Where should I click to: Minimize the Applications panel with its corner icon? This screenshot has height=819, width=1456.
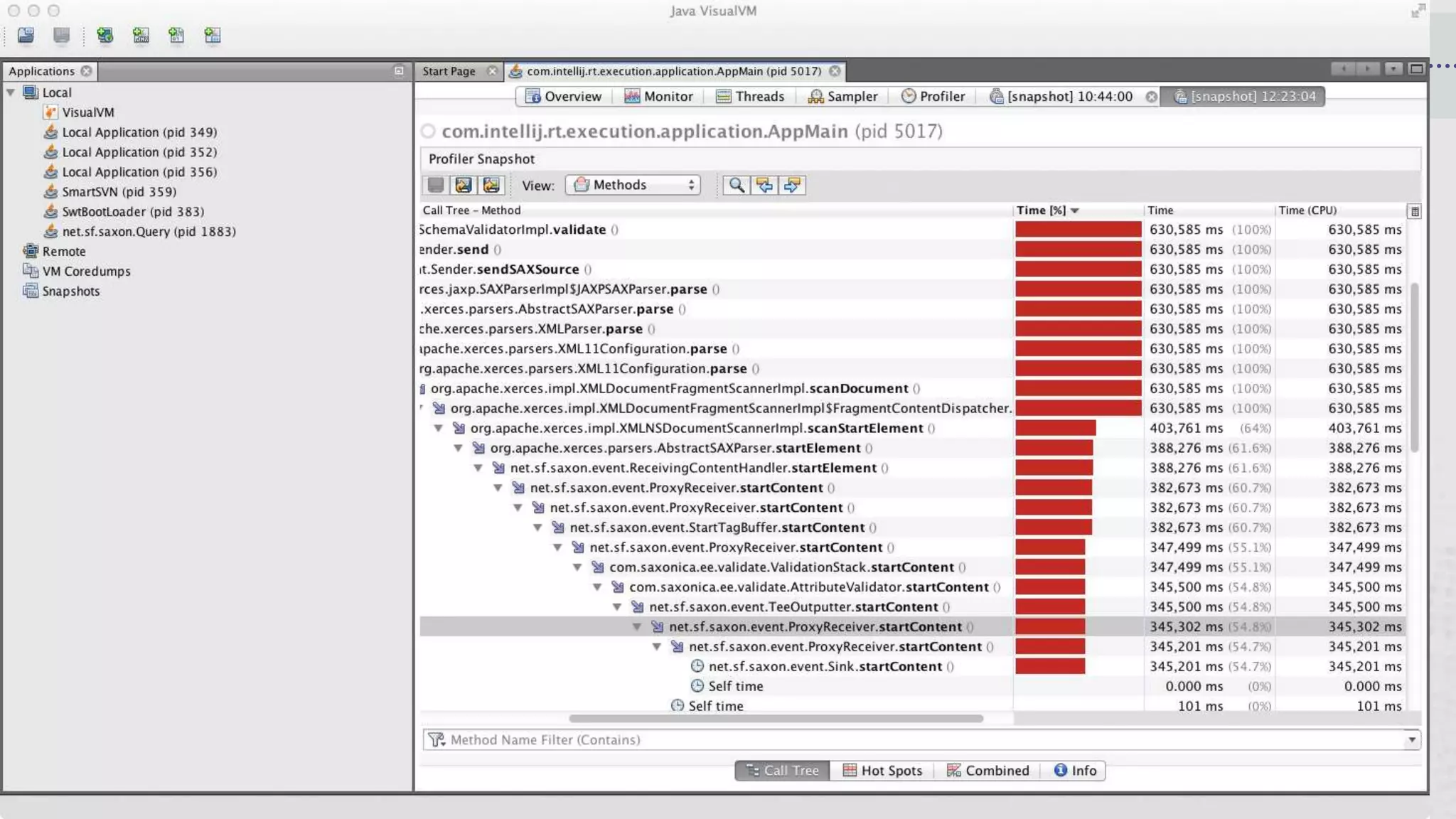(399, 71)
